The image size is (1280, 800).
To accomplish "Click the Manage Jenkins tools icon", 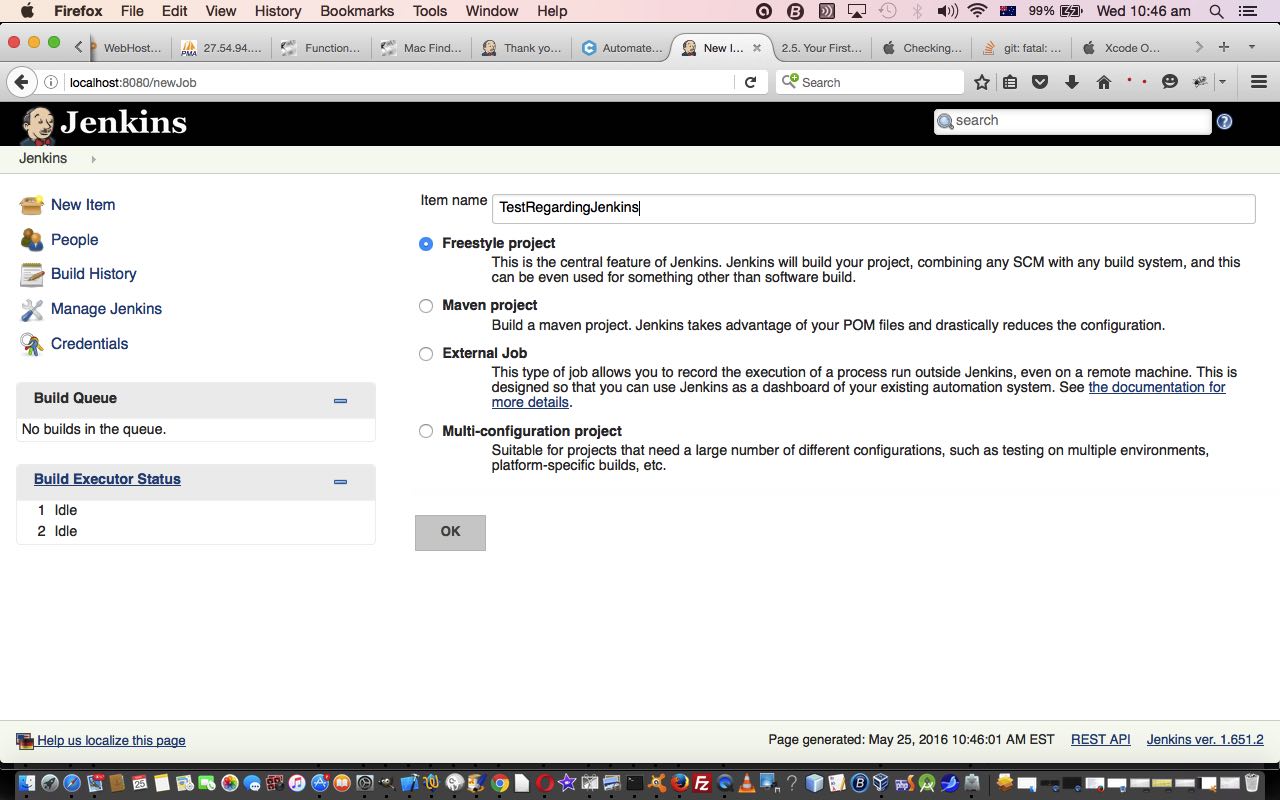I will tap(32, 309).
